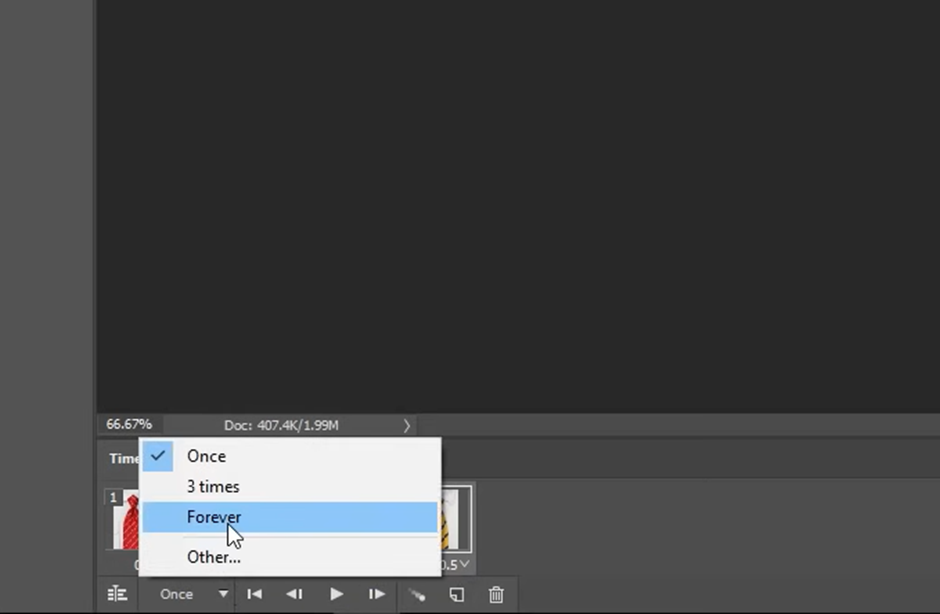This screenshot has height=614, width=940.
Task: Click the Tween animation frames icon
Action: [416, 594]
